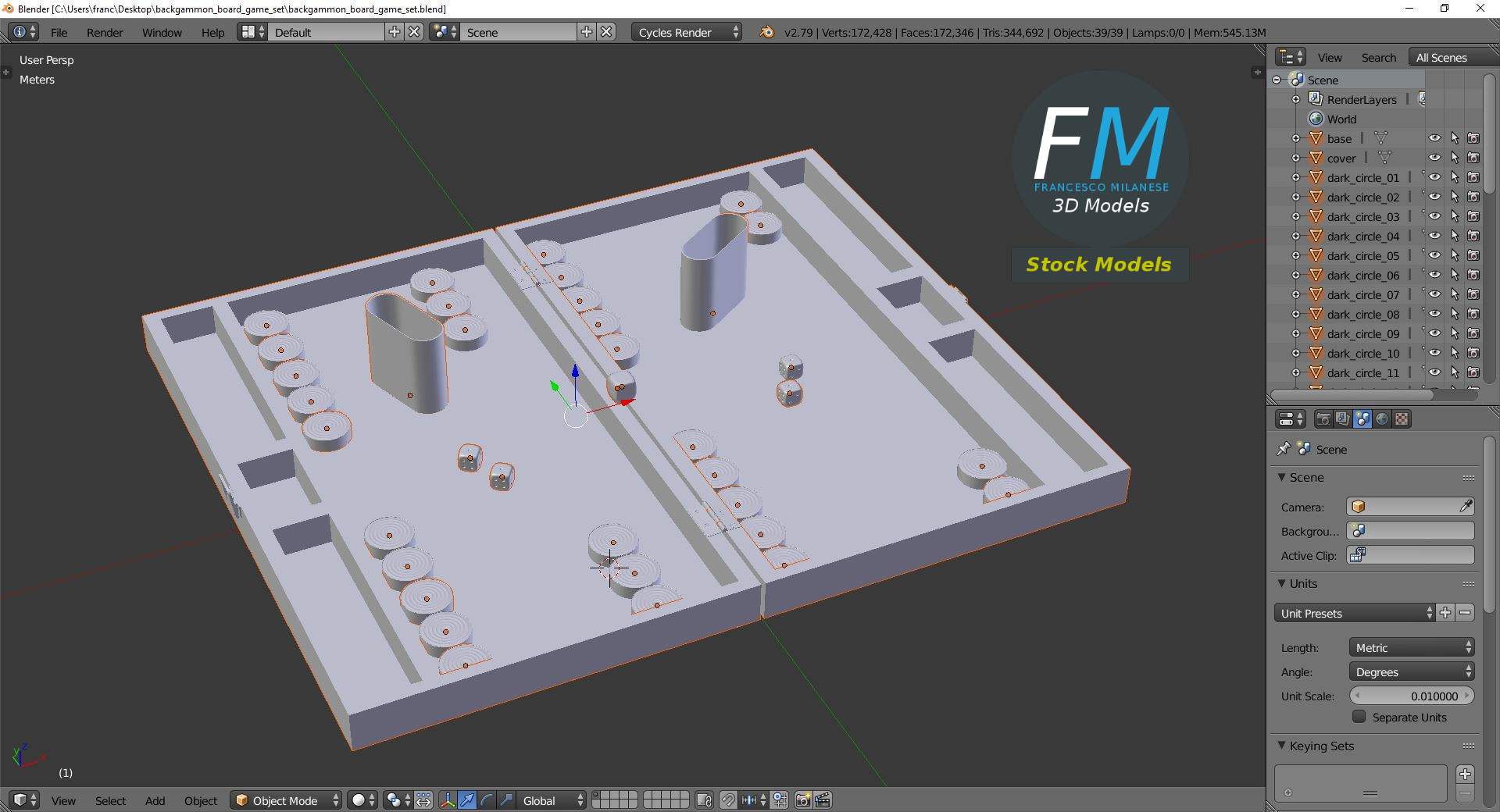Image resolution: width=1500 pixels, height=812 pixels.
Task: Click the lock camera and layers icon
Action: (704, 800)
